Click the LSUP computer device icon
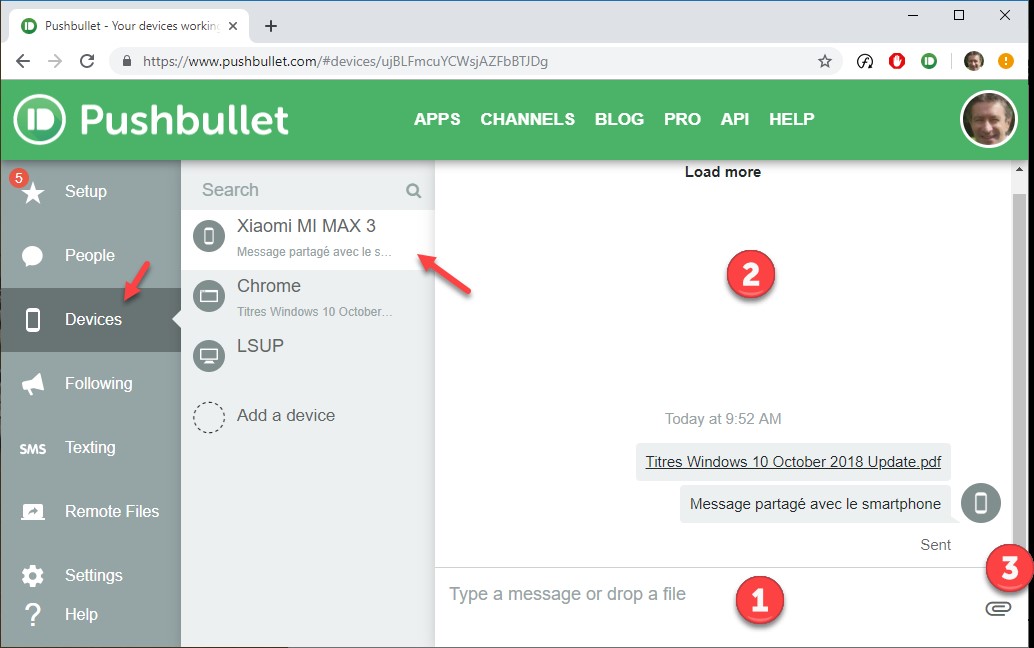The image size is (1034, 648). coord(209,356)
